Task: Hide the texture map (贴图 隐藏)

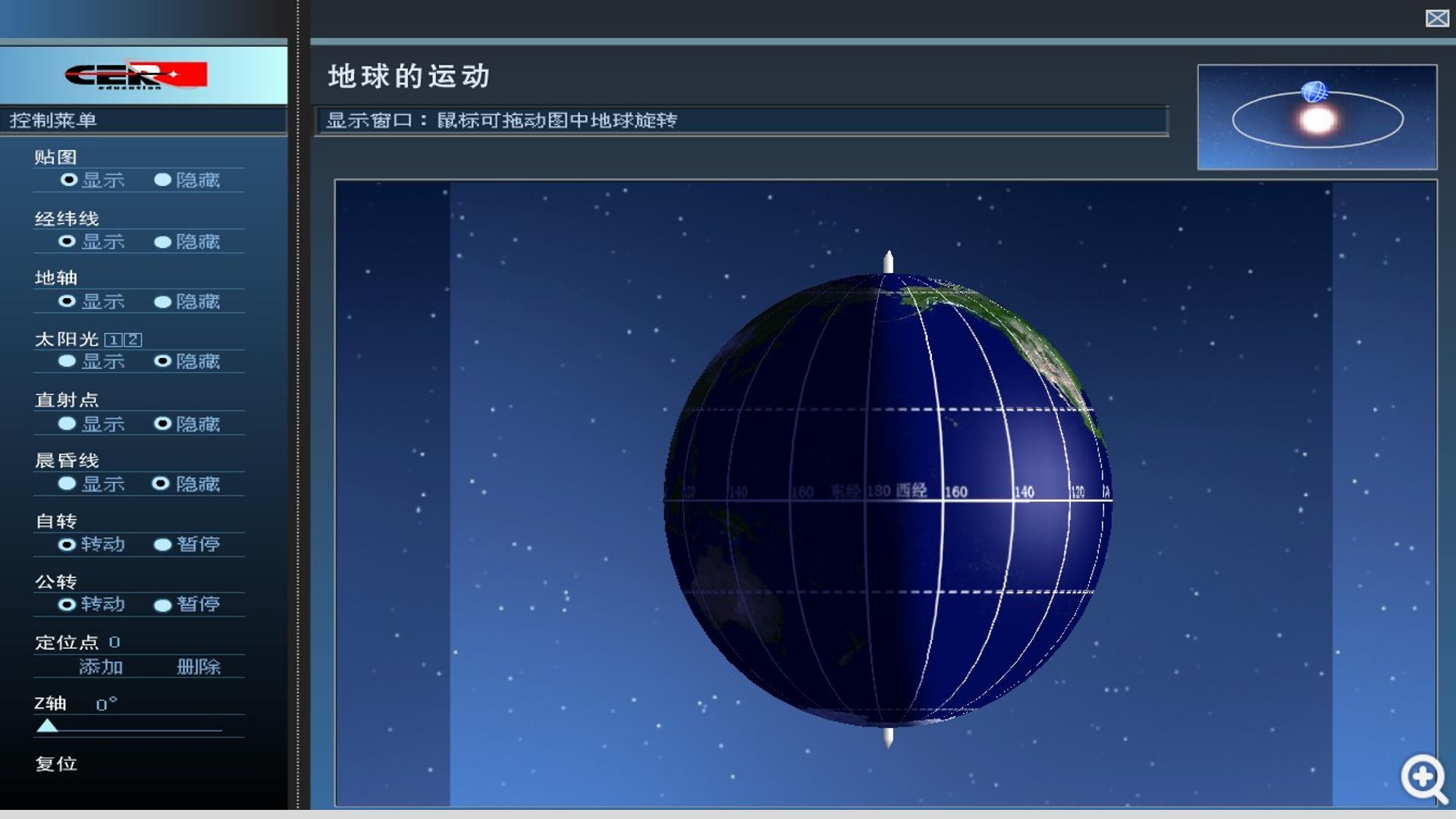Action: [x=187, y=180]
